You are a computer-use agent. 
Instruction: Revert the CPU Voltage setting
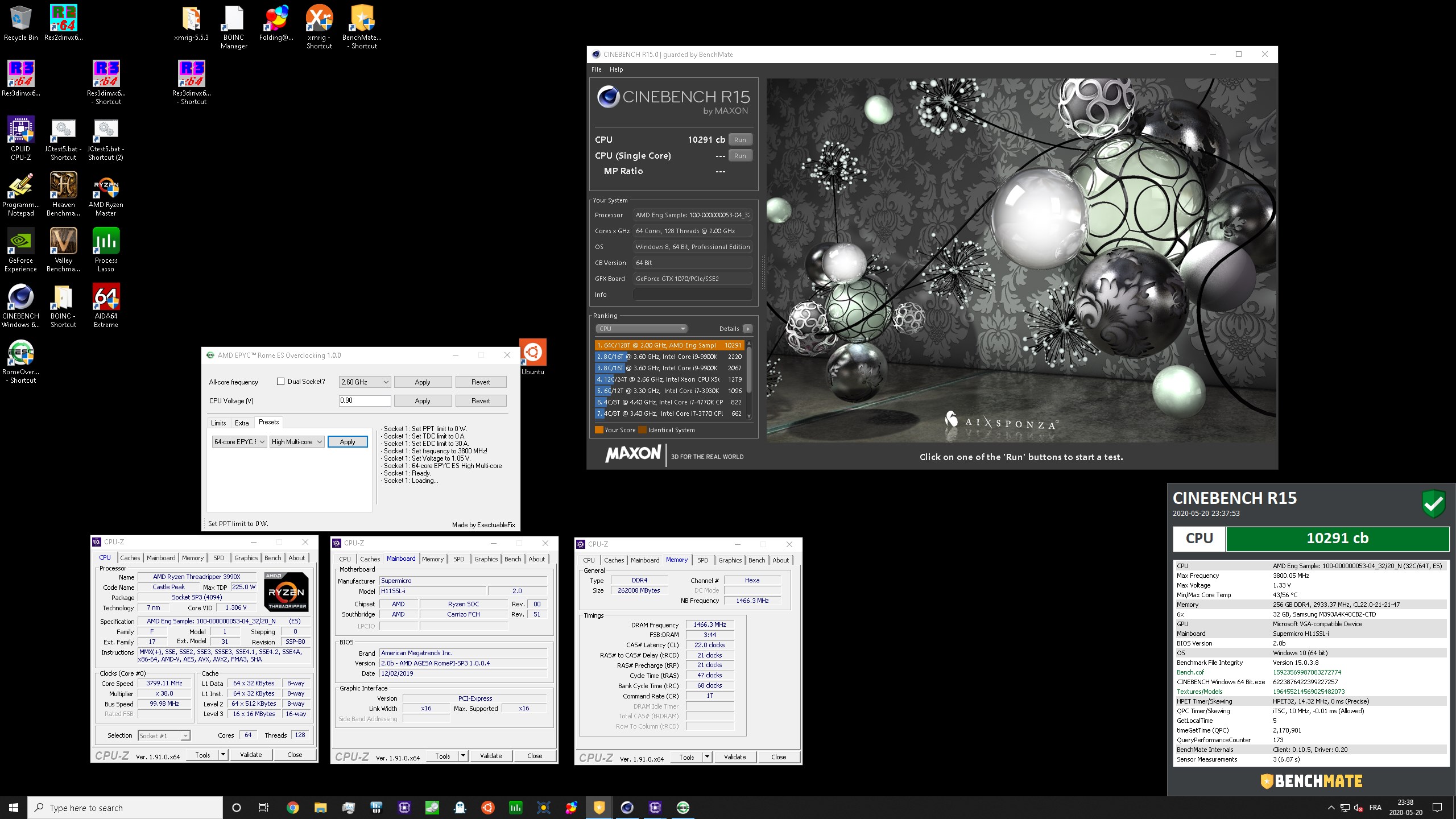pyautogui.click(x=481, y=401)
